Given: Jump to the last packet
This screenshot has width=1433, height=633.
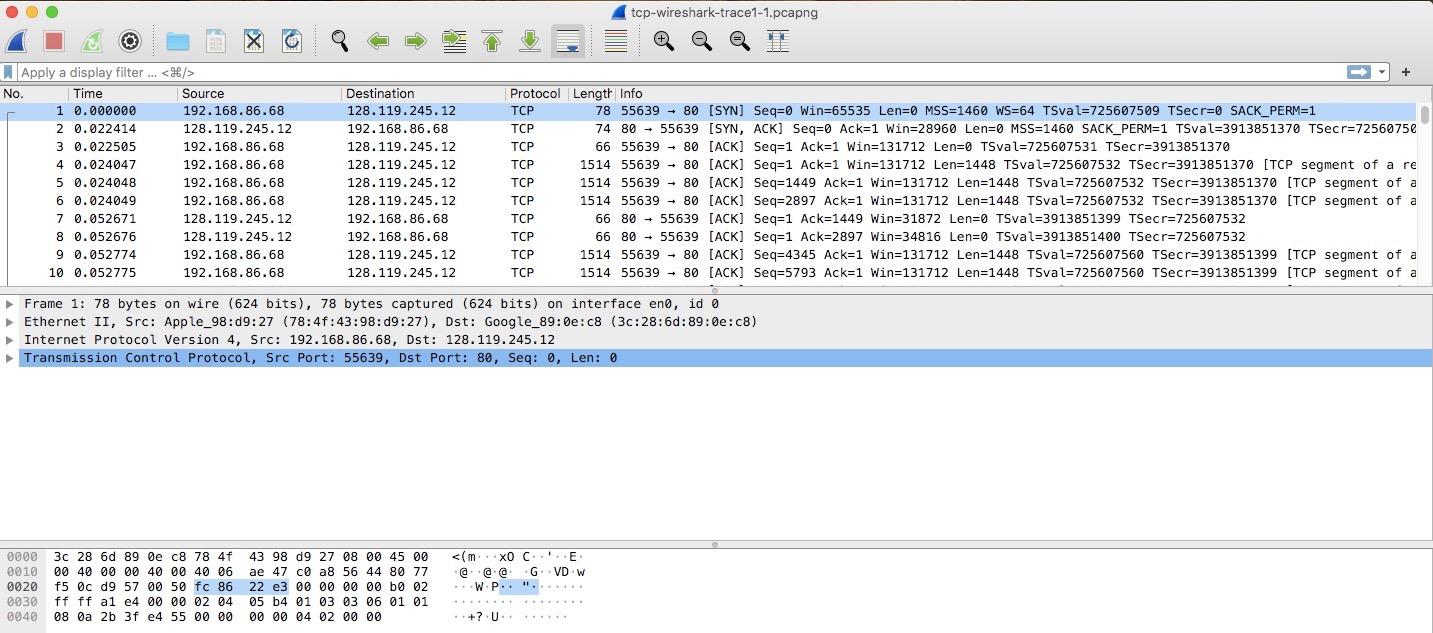Looking at the screenshot, I should 529,41.
